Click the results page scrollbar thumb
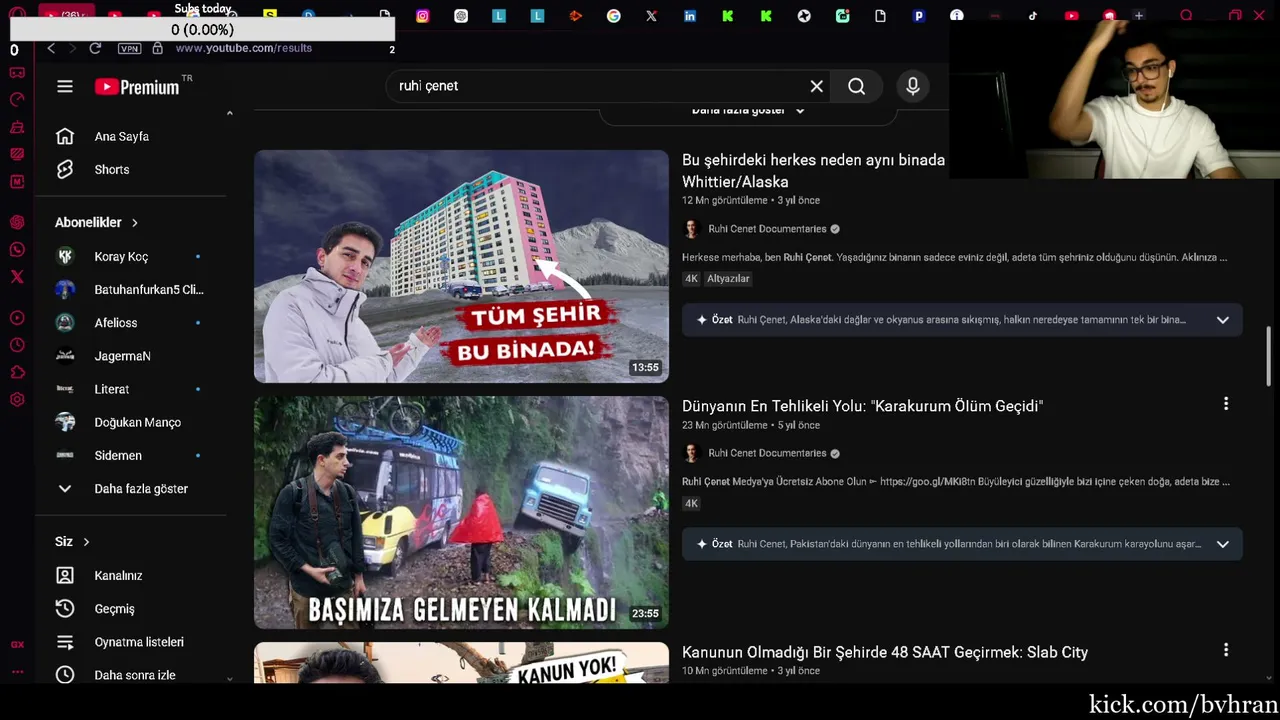 click(x=1270, y=355)
